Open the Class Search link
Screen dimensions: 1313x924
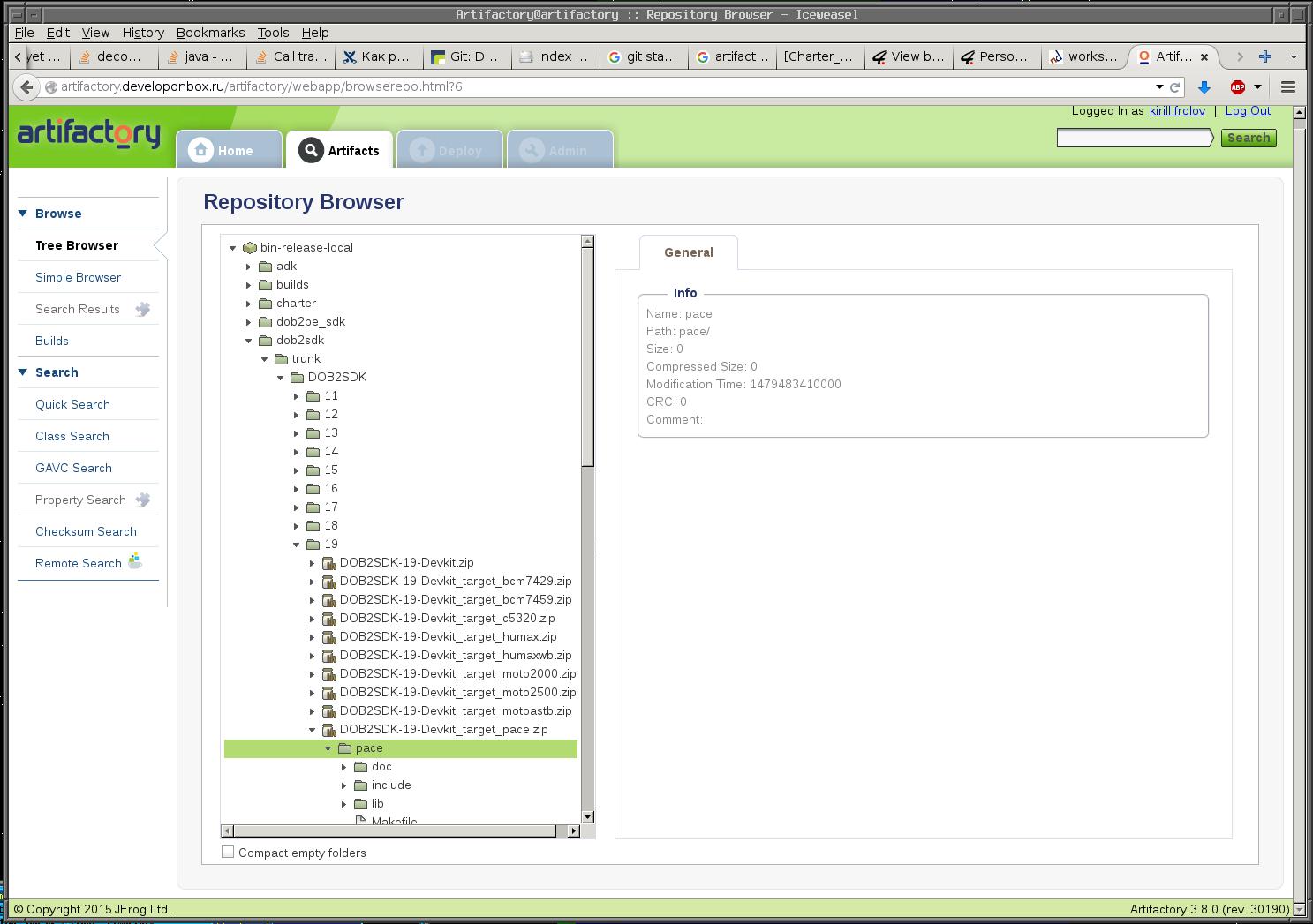[72, 436]
